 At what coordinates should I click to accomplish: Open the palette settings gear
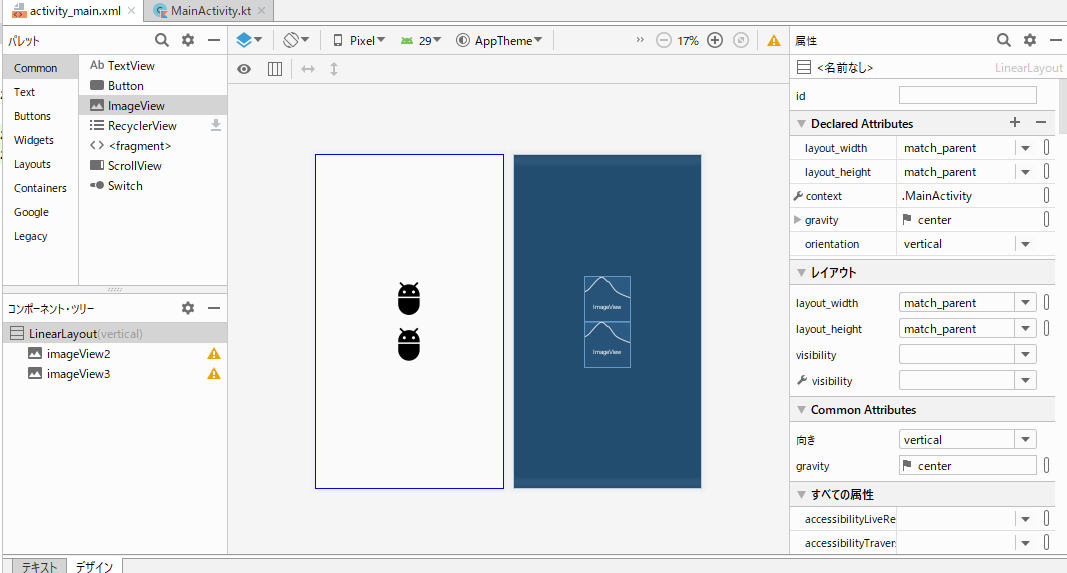(188, 40)
